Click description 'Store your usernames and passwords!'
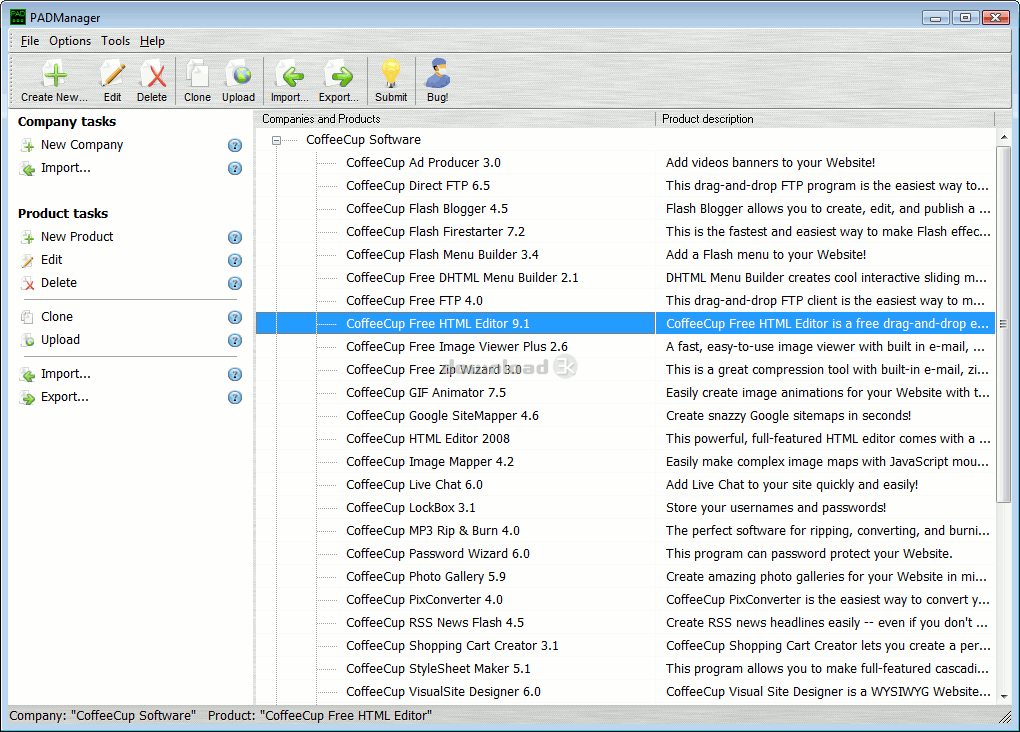1020x732 pixels. pyautogui.click(x=775, y=508)
